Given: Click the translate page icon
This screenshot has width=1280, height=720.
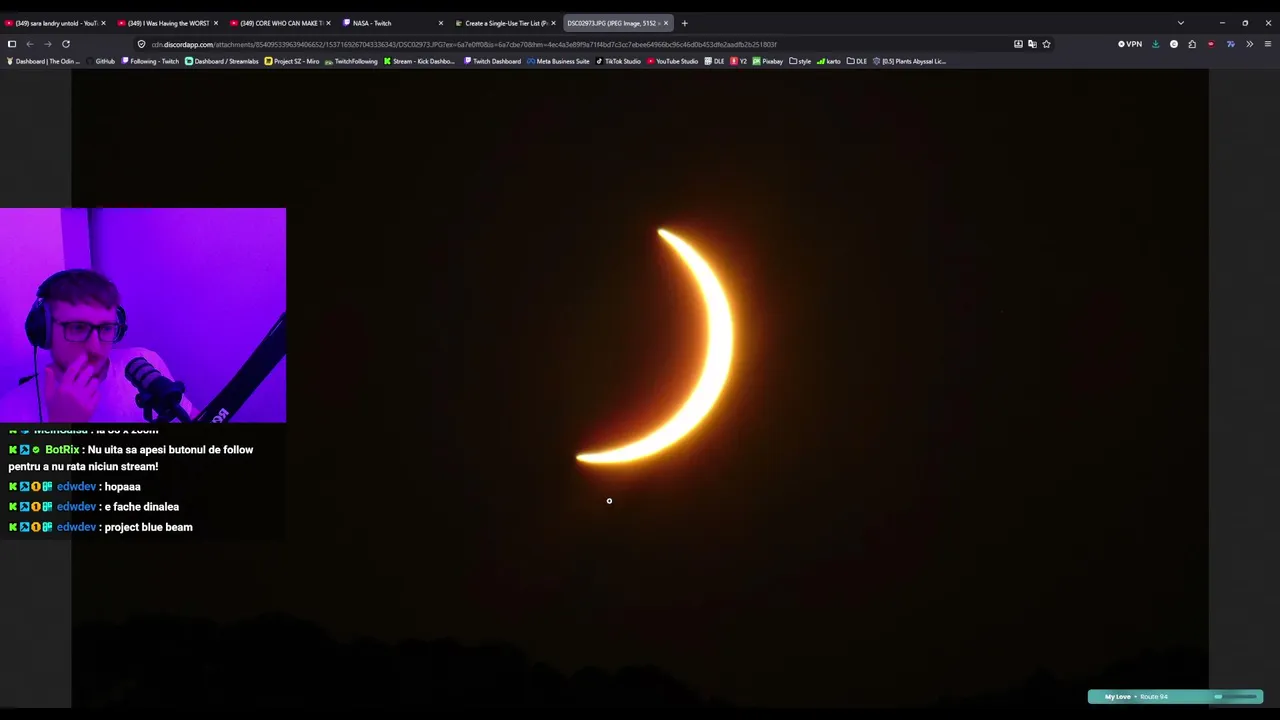Looking at the screenshot, I should [x=1032, y=44].
